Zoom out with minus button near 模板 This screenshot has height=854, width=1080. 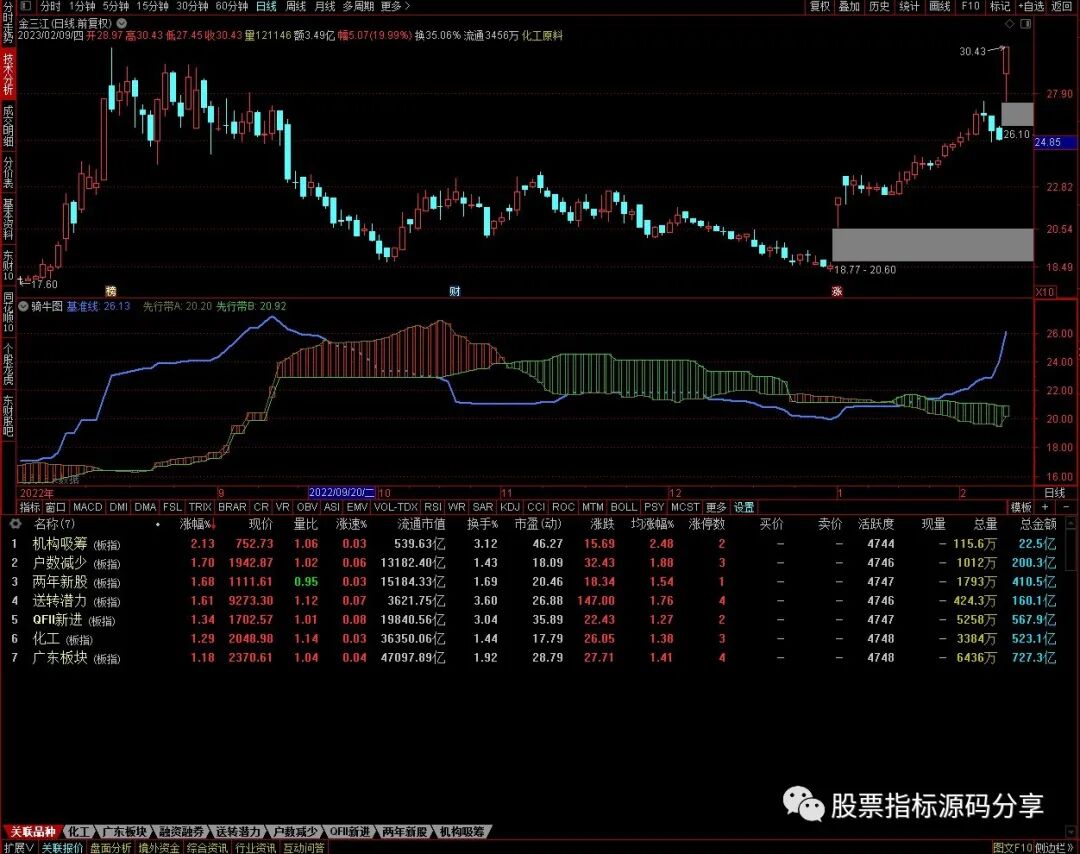click(1066, 507)
